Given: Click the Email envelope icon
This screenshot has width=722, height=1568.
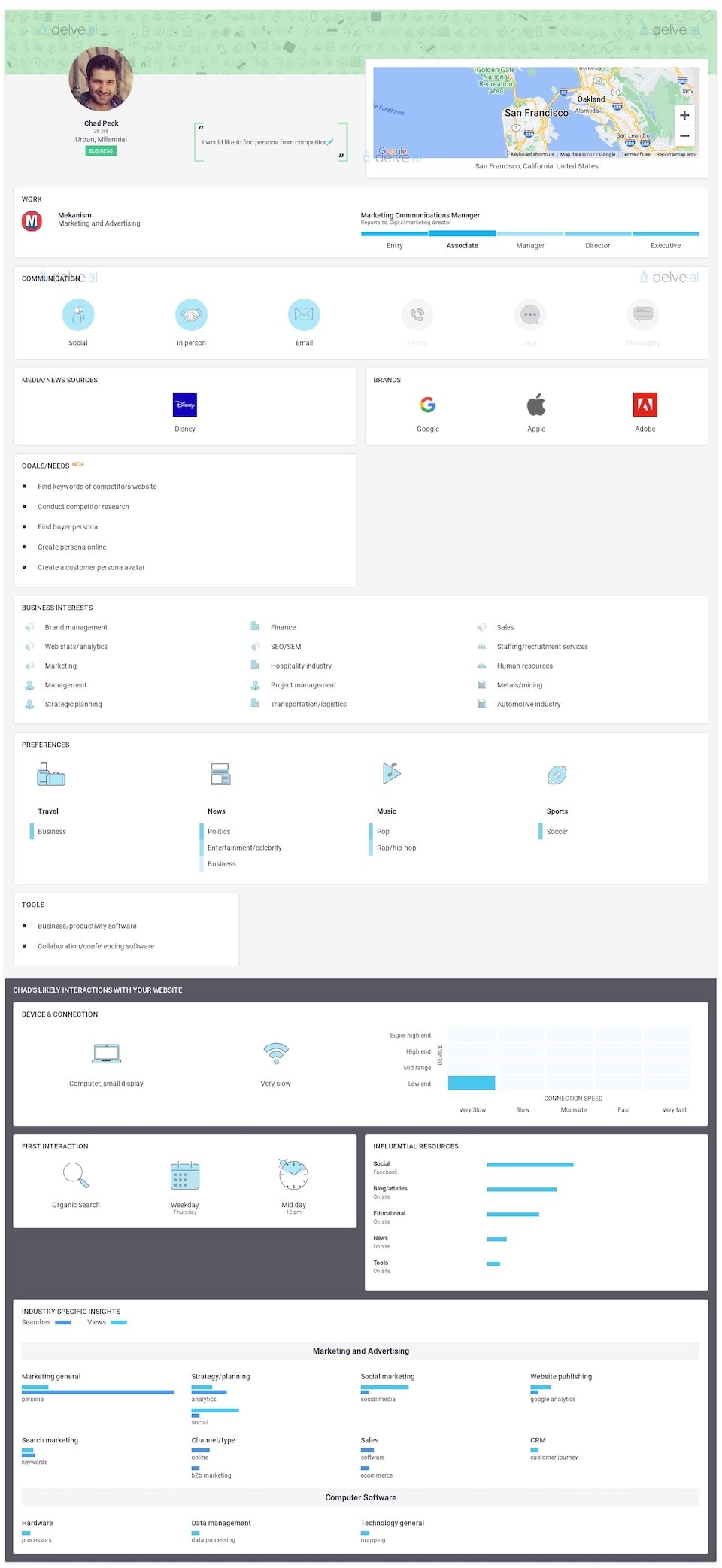Looking at the screenshot, I should [304, 314].
